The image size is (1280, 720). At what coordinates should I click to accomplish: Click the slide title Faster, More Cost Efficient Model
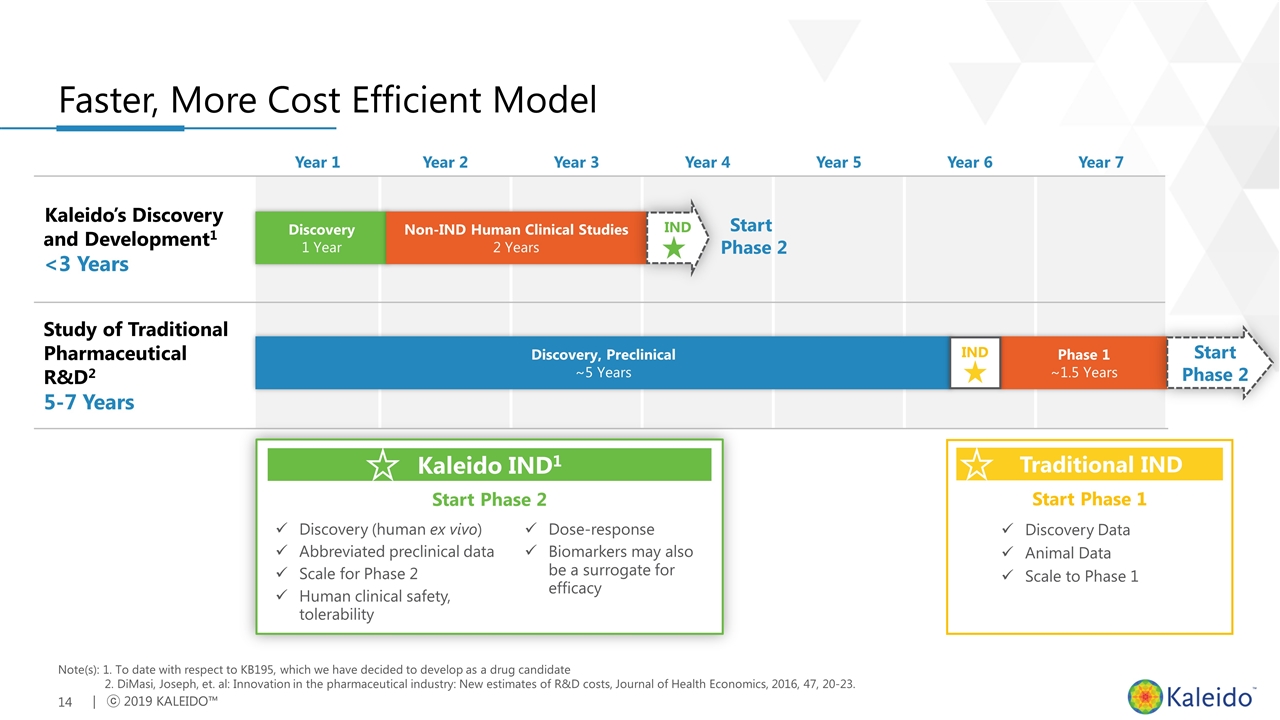[327, 100]
